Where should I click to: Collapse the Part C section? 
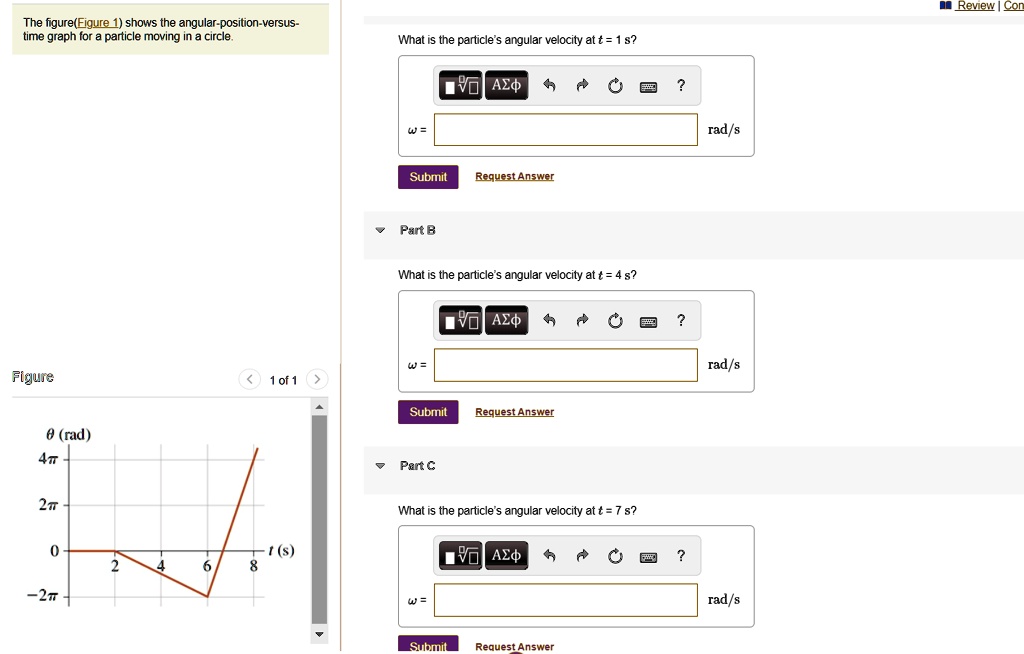380,466
